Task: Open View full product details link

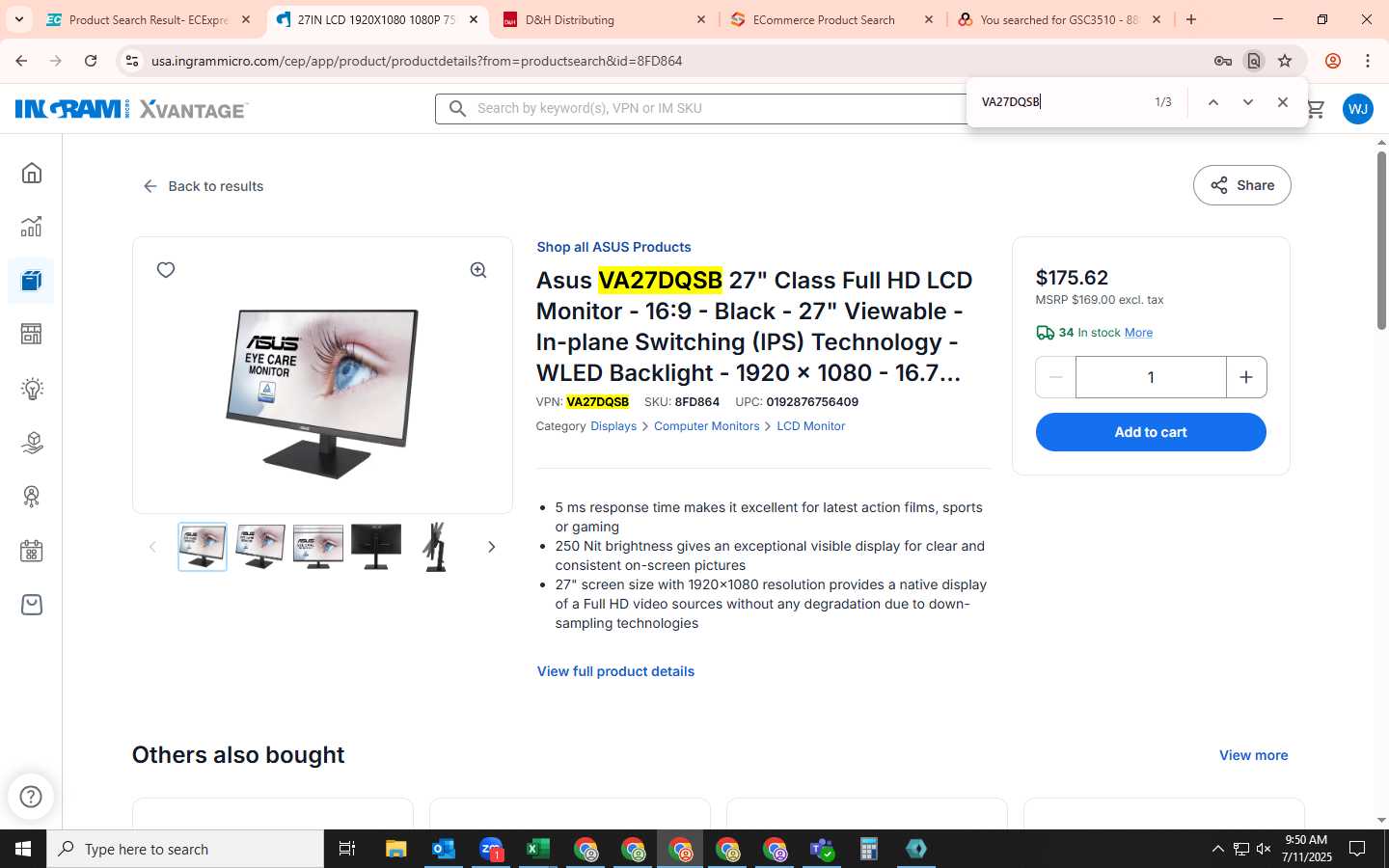Action: point(615,671)
